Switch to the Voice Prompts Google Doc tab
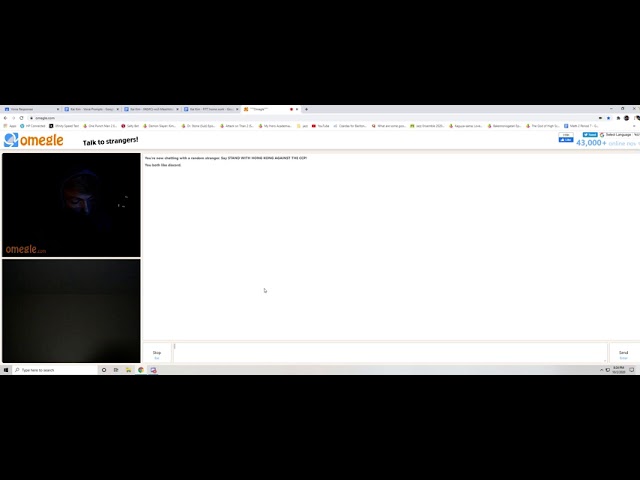The width and height of the screenshot is (640, 480). [91, 109]
